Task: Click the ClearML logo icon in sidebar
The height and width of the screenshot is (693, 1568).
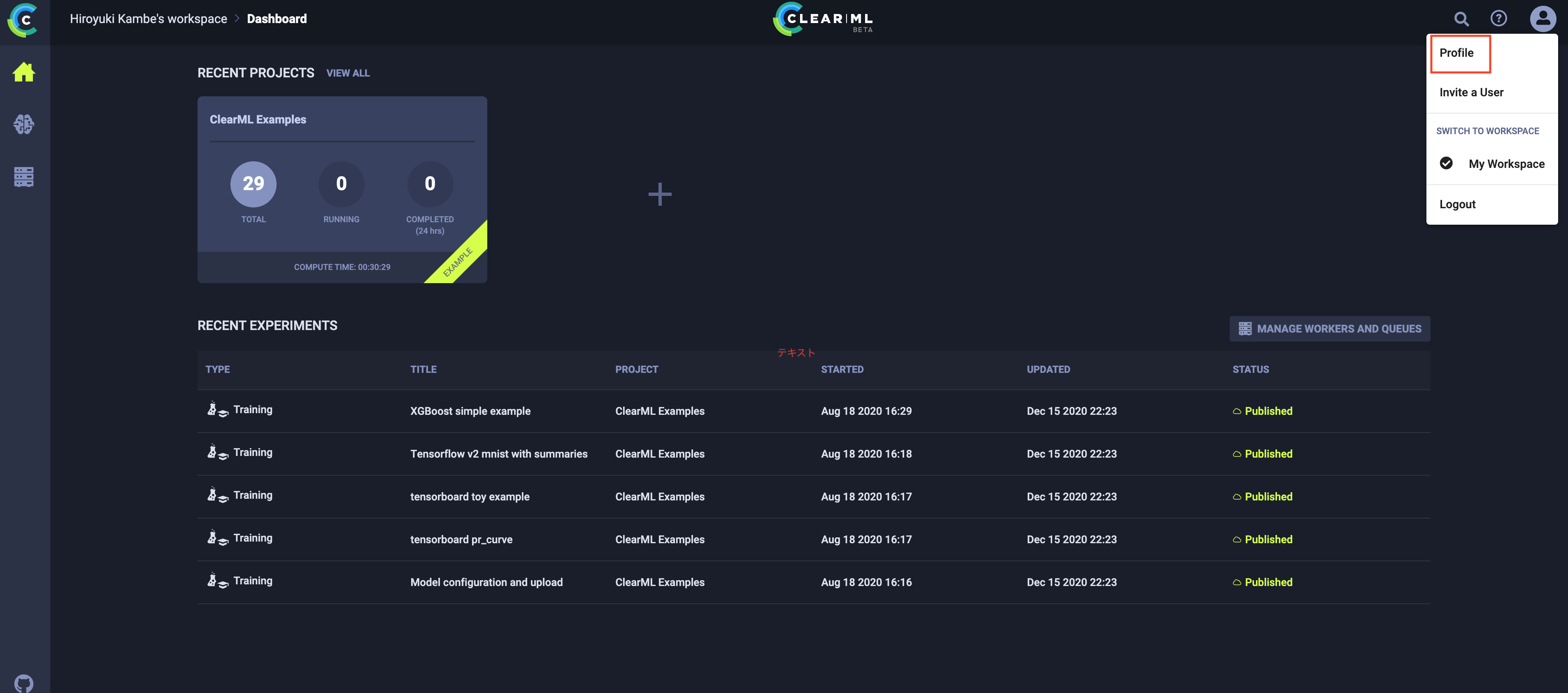Action: click(x=23, y=20)
